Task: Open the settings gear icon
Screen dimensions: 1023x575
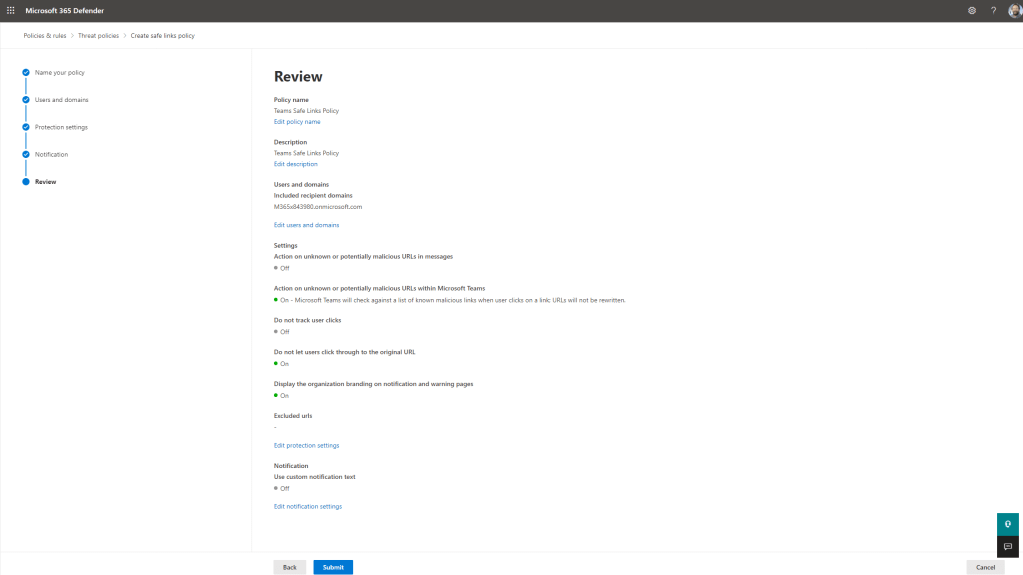Action: (971, 10)
